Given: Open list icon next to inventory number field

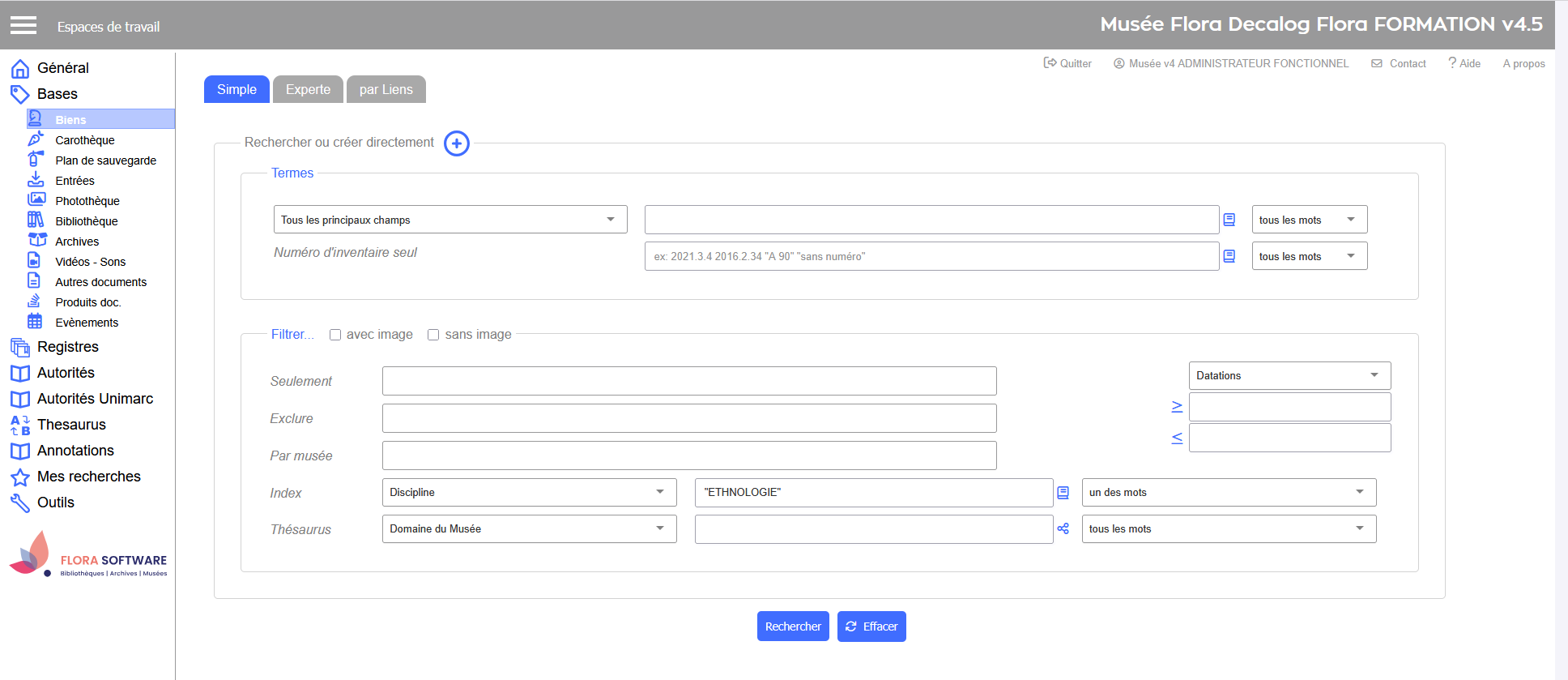Looking at the screenshot, I should tap(1229, 256).
